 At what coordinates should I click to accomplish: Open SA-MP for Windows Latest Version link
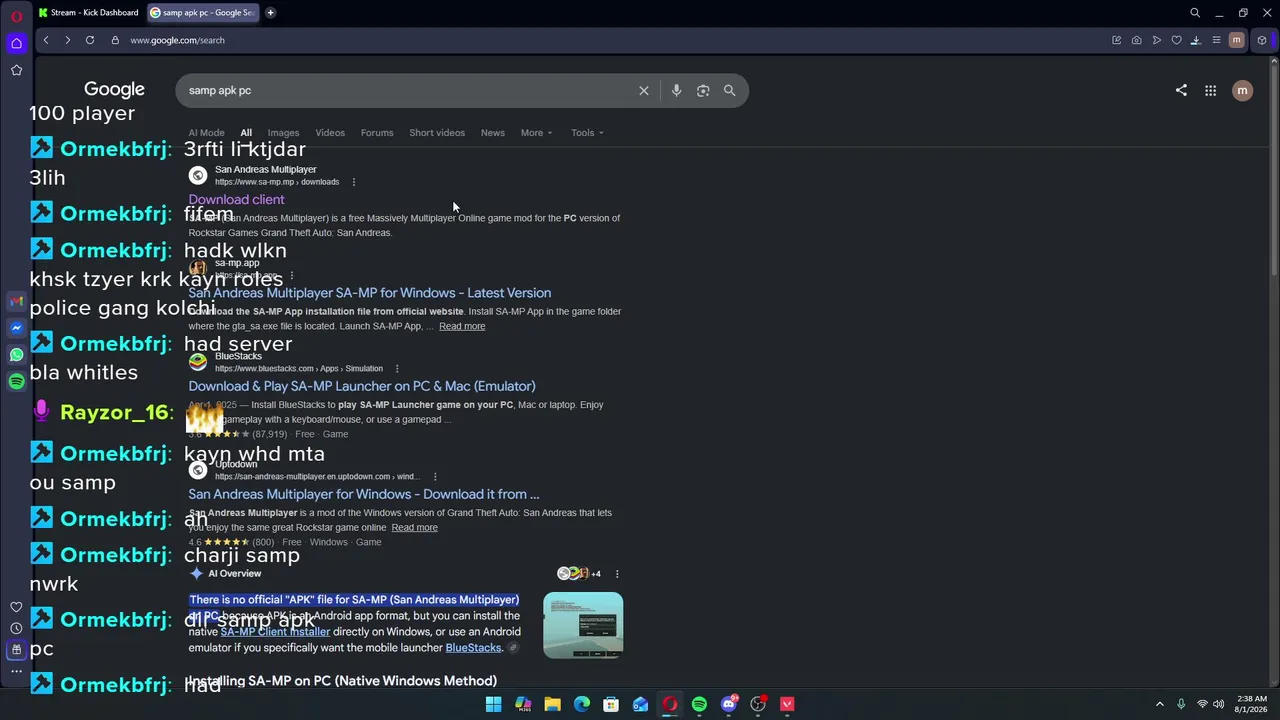point(370,293)
